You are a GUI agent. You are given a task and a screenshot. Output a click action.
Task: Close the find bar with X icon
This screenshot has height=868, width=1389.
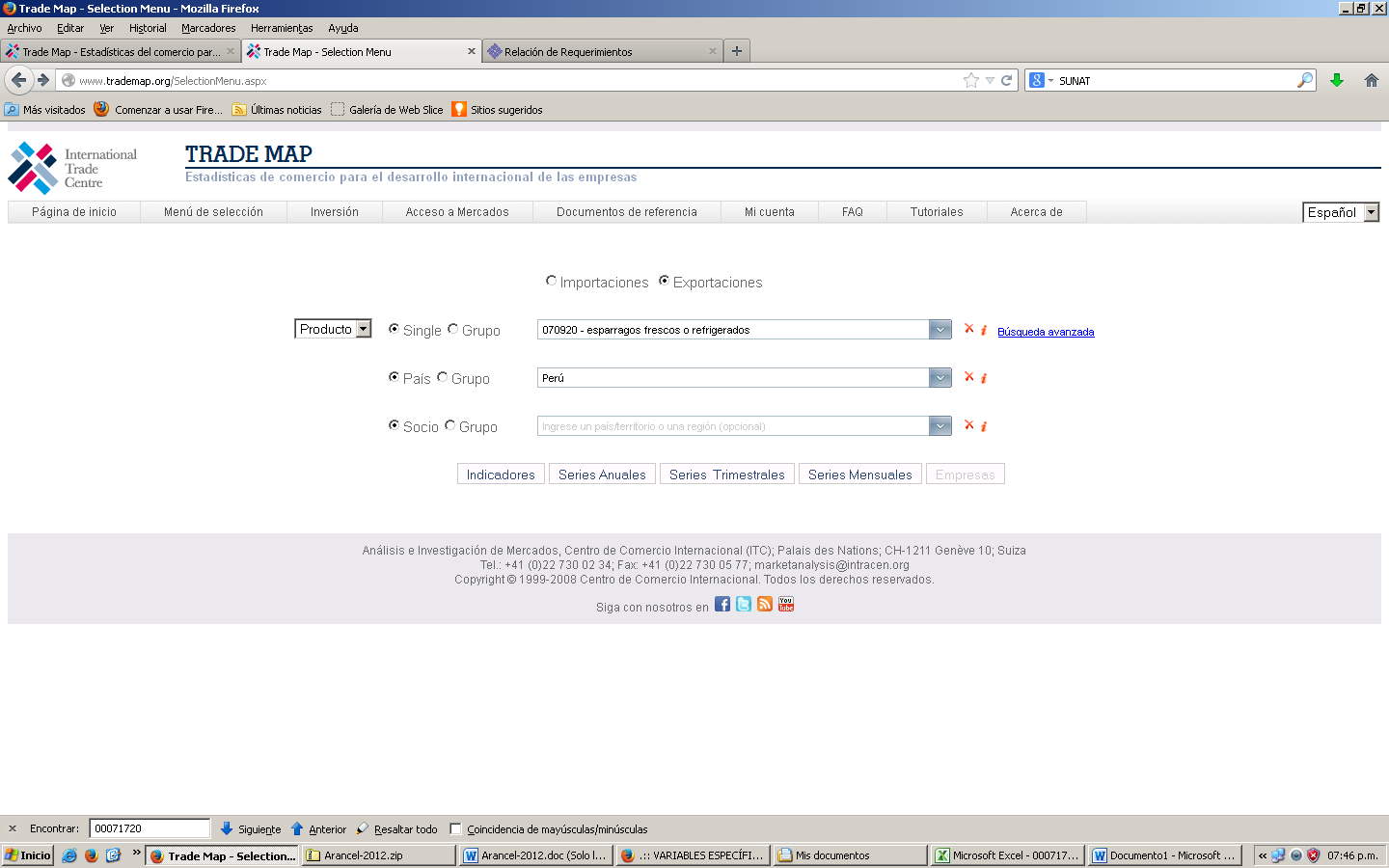[x=13, y=828]
